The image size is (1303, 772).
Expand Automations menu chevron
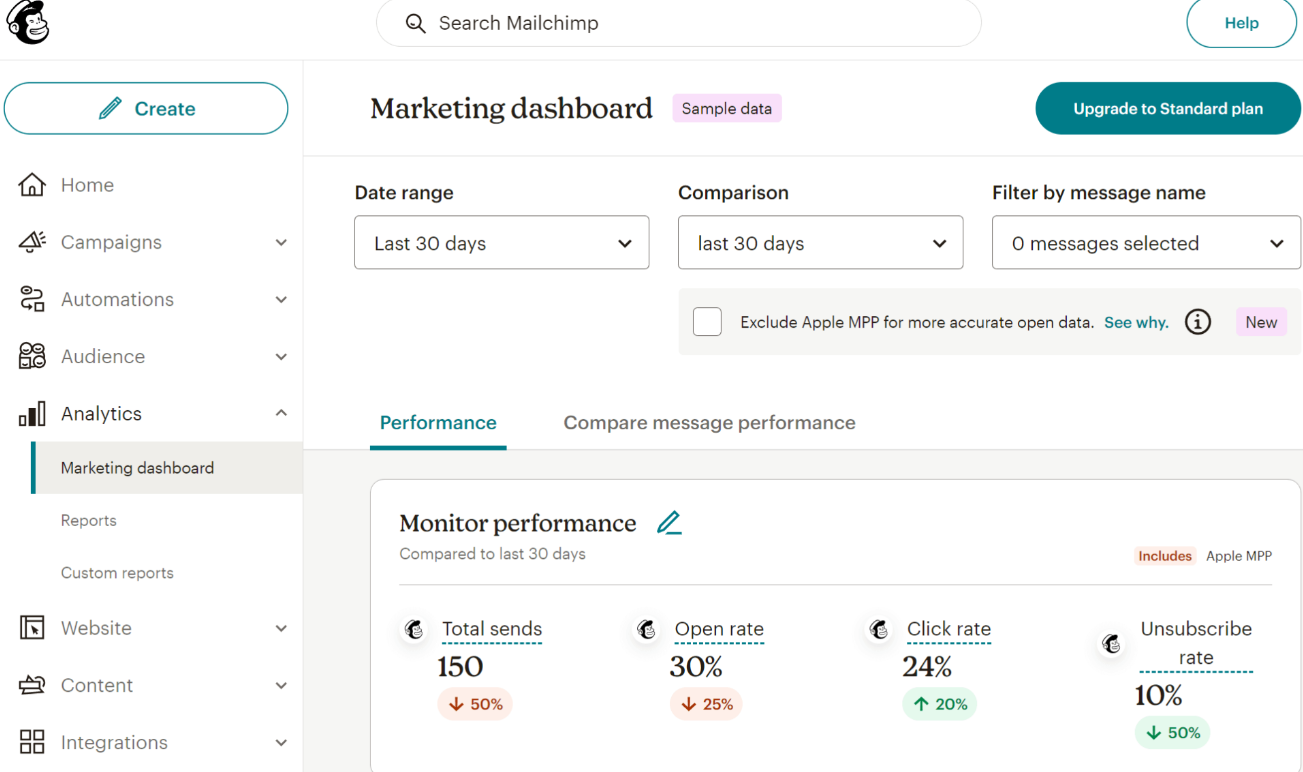[281, 299]
